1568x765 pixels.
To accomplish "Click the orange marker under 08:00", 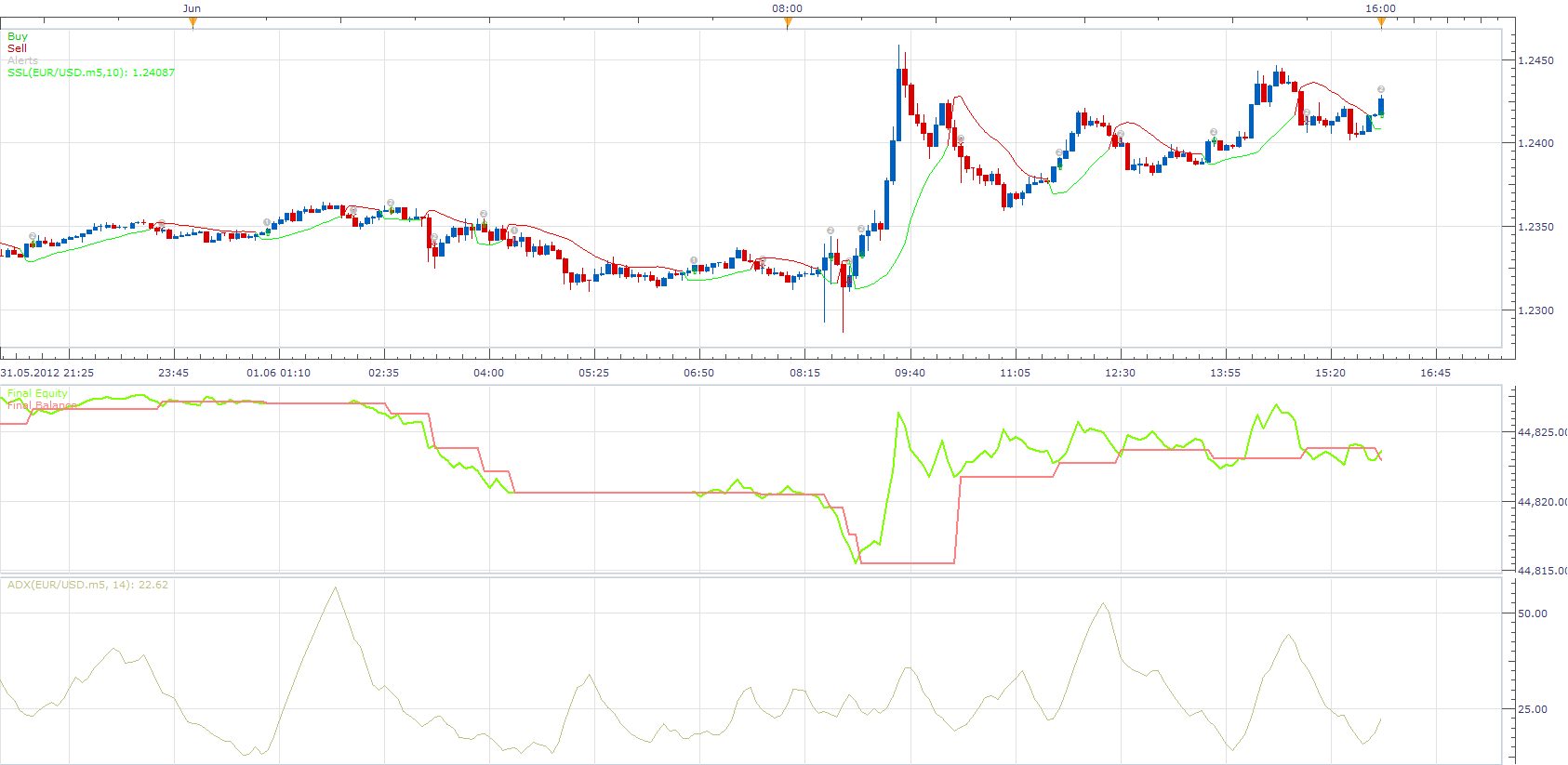I will point(788,23).
